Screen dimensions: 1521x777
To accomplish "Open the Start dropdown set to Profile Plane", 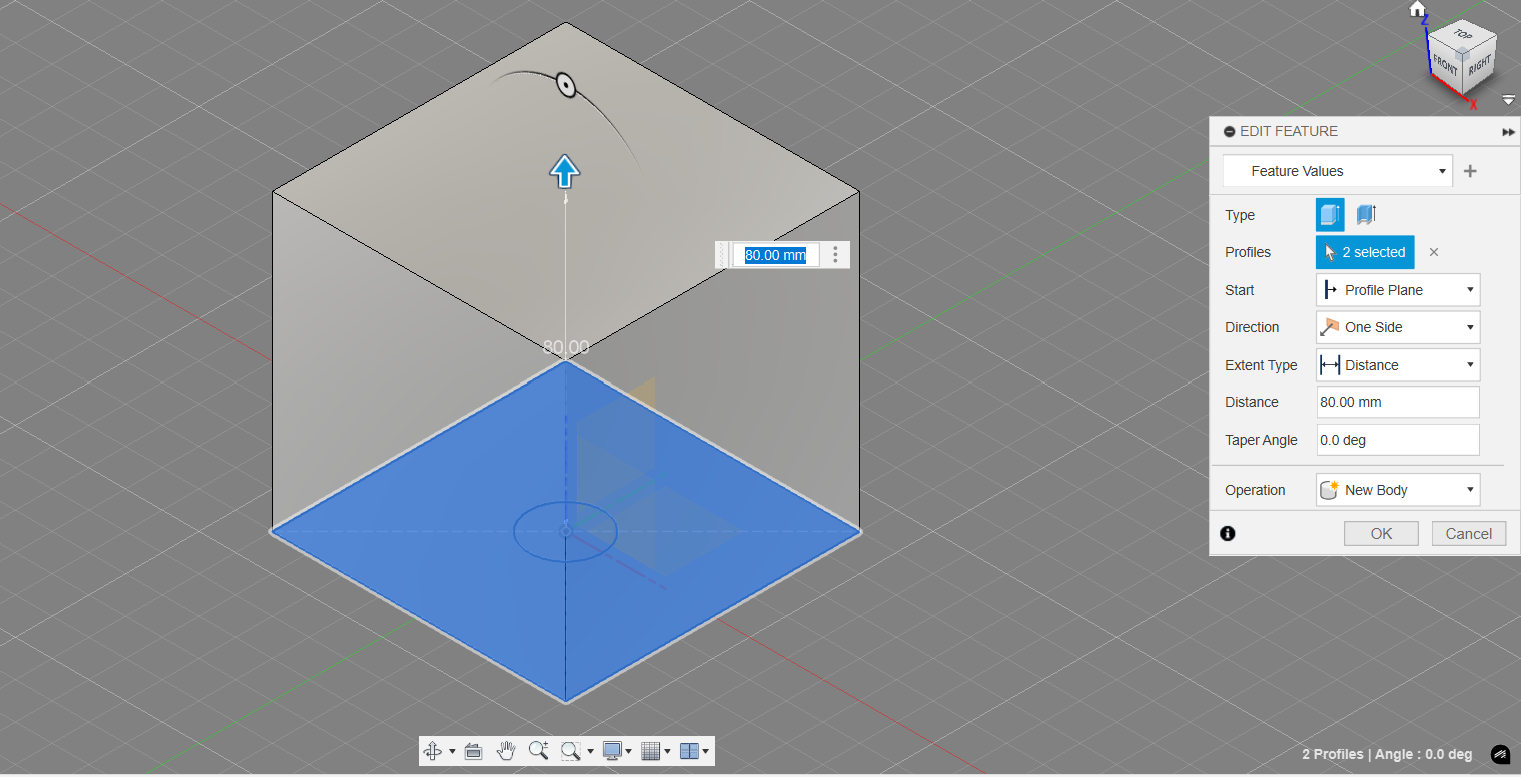I will pos(1398,290).
